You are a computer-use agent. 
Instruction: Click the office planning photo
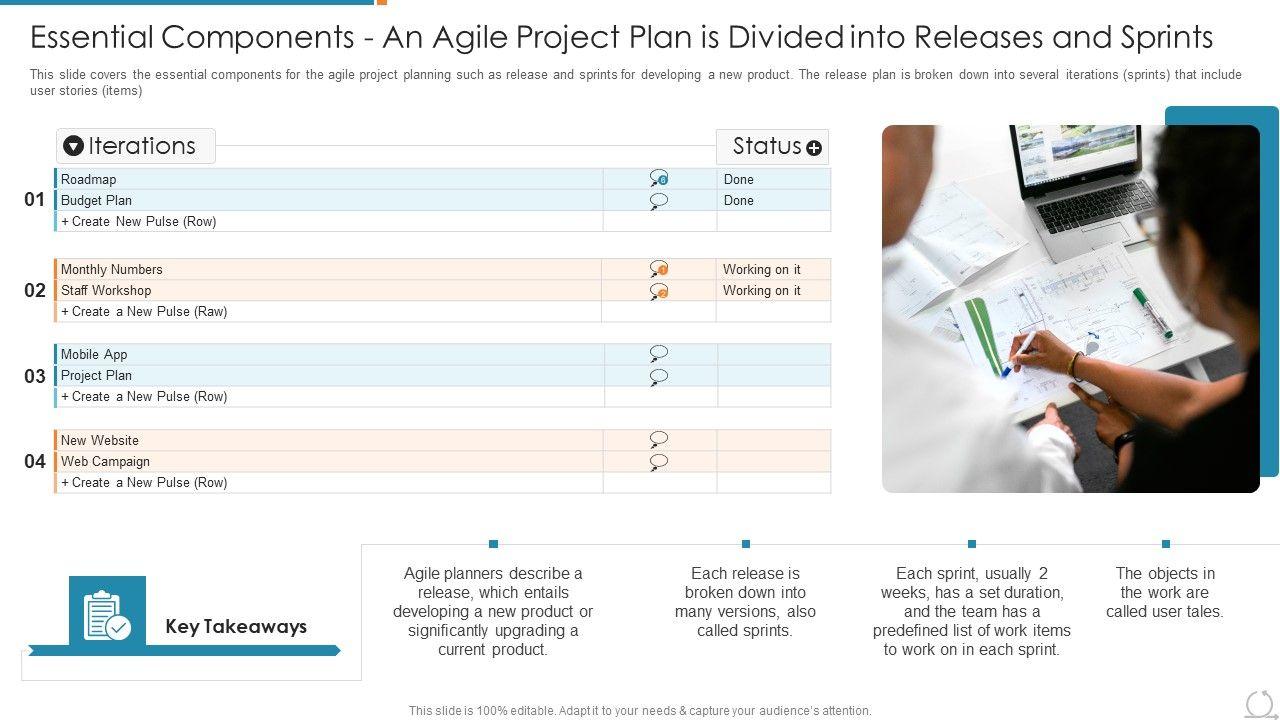pos(1070,308)
